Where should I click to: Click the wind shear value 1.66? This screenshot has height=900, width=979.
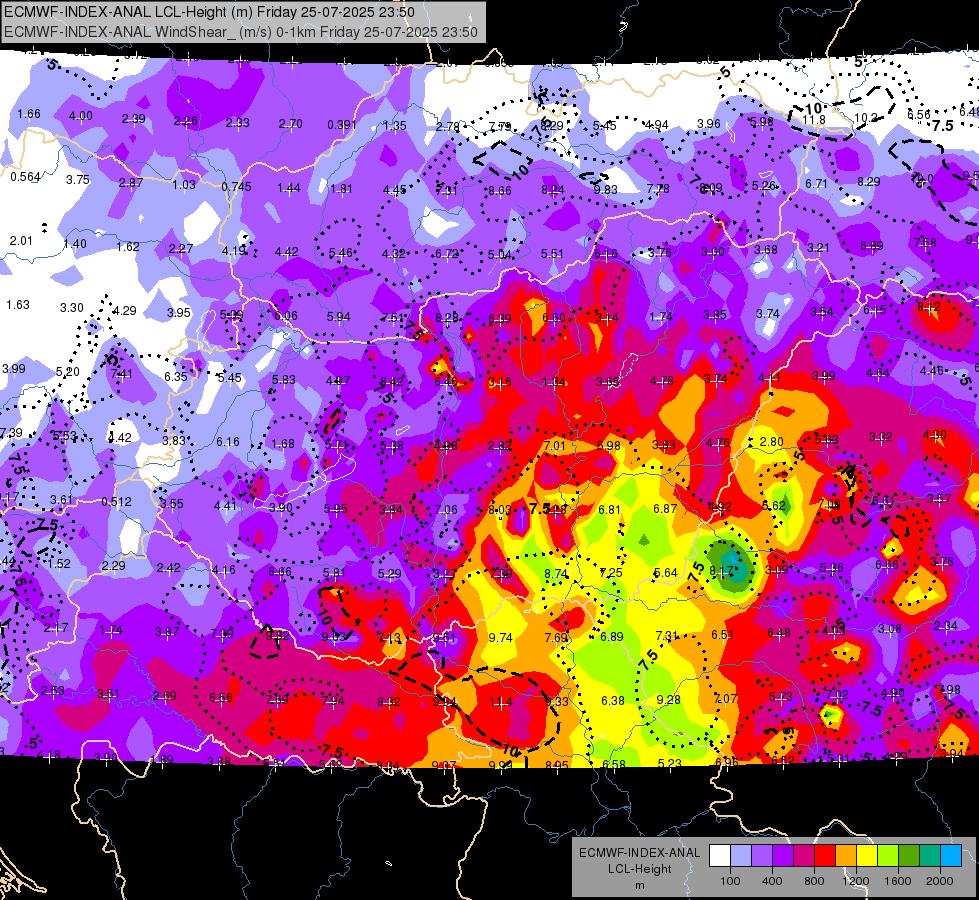point(29,114)
